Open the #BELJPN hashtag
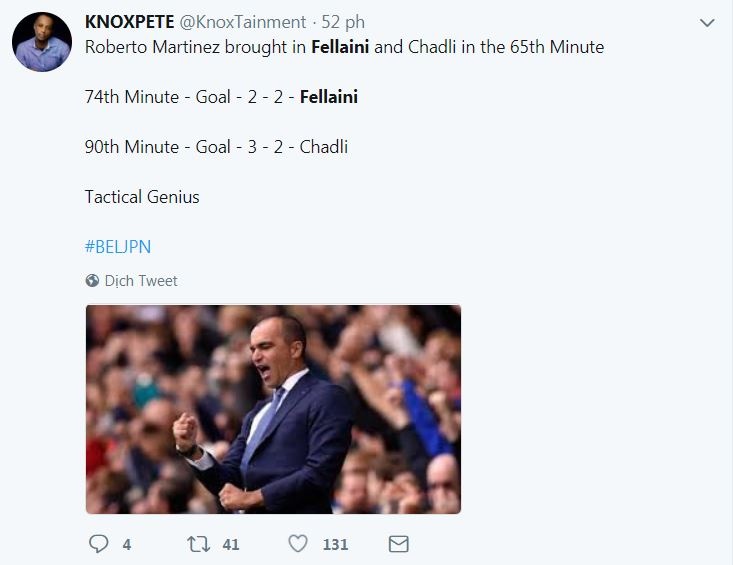Viewport: 733px width, 565px height. pyautogui.click(x=117, y=246)
